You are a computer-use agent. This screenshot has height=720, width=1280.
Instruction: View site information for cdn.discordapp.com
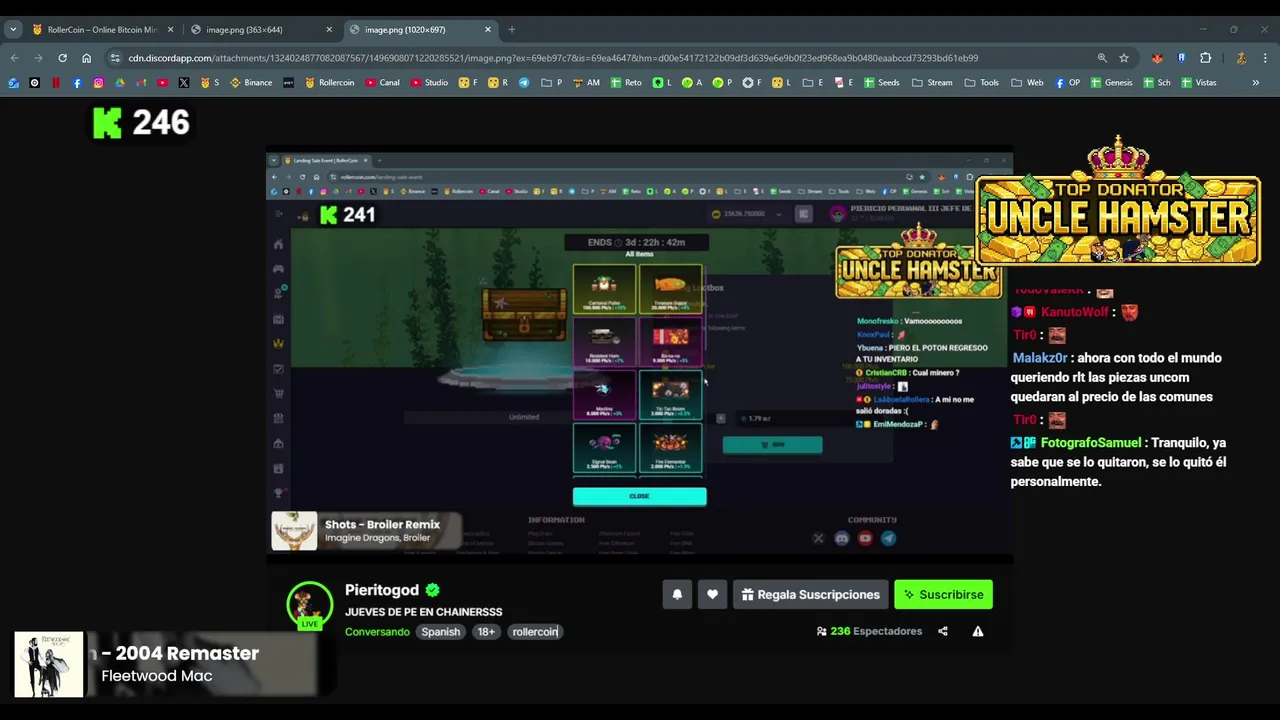click(115, 58)
